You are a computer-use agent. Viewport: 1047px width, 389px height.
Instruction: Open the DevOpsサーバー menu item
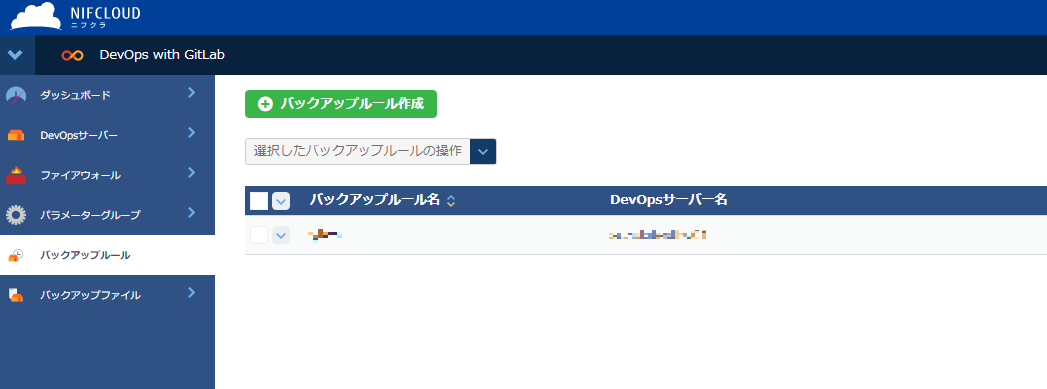coord(108,135)
